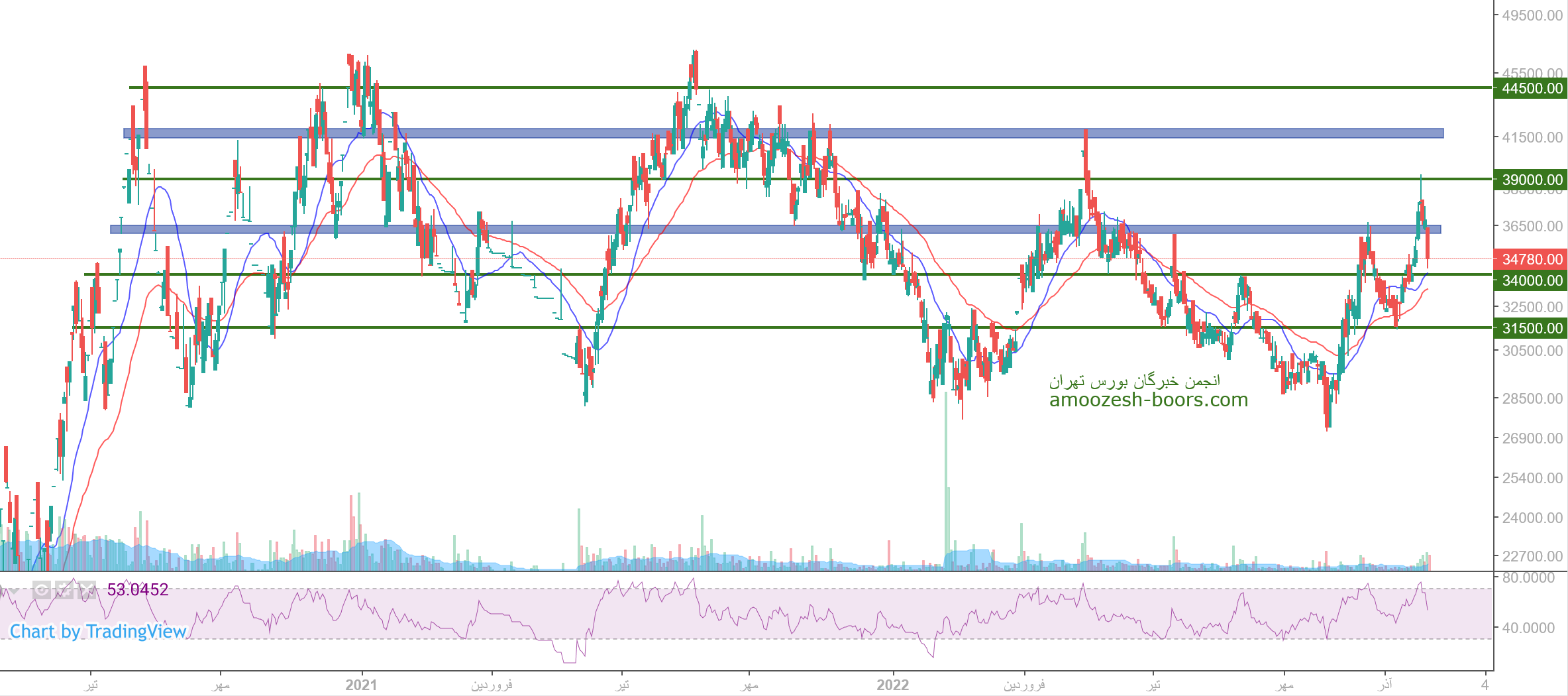Hide the RSI indicator using eye icon
Viewport: 1568px width, 696px height.
pos(42,589)
